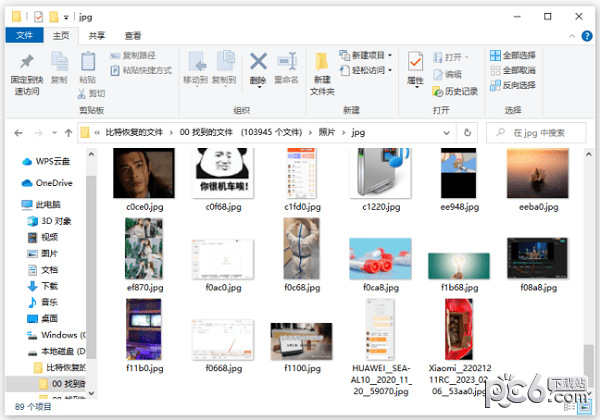Select the f0ca8.jpg thumbnail
The height and width of the screenshot is (420, 600).
coord(380,259)
